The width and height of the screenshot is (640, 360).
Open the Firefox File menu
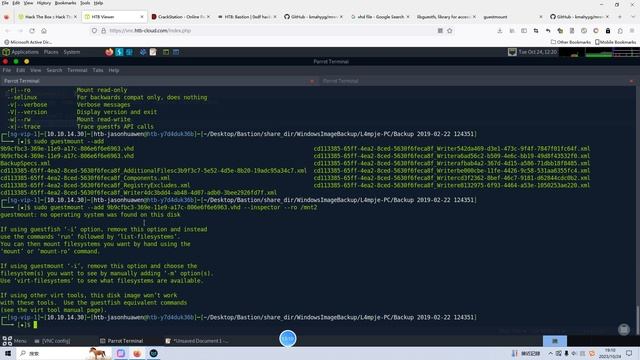coord(5,3)
